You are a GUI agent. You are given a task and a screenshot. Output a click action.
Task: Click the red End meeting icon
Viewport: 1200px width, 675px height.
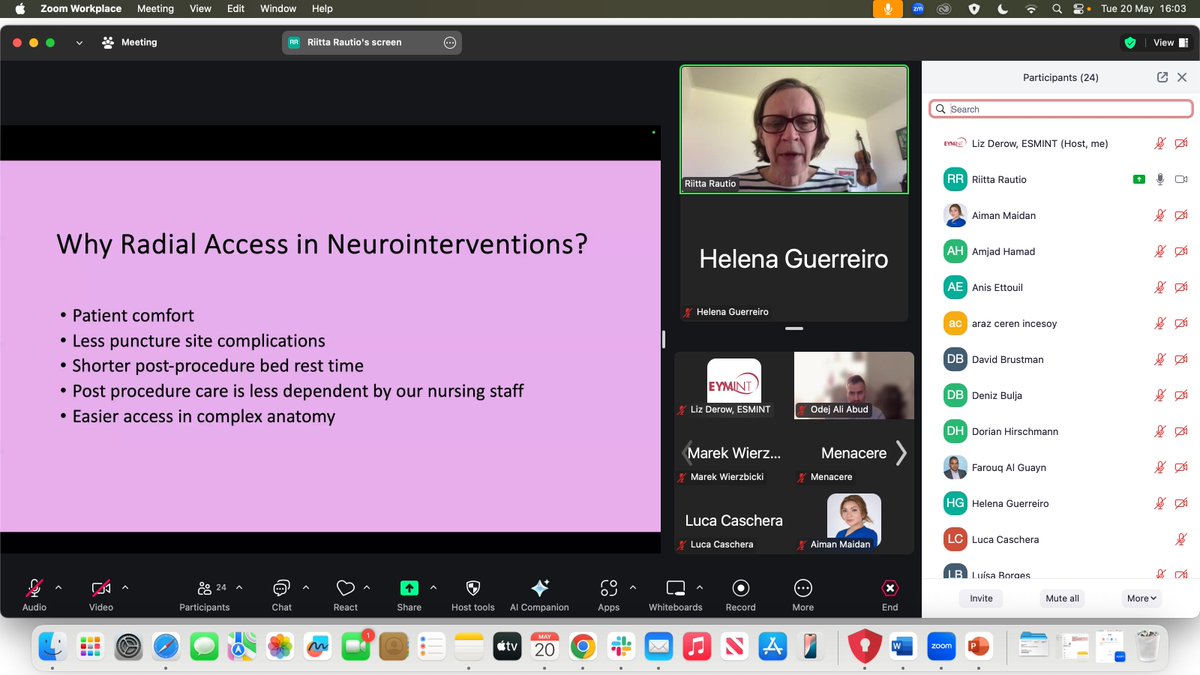(x=890, y=589)
